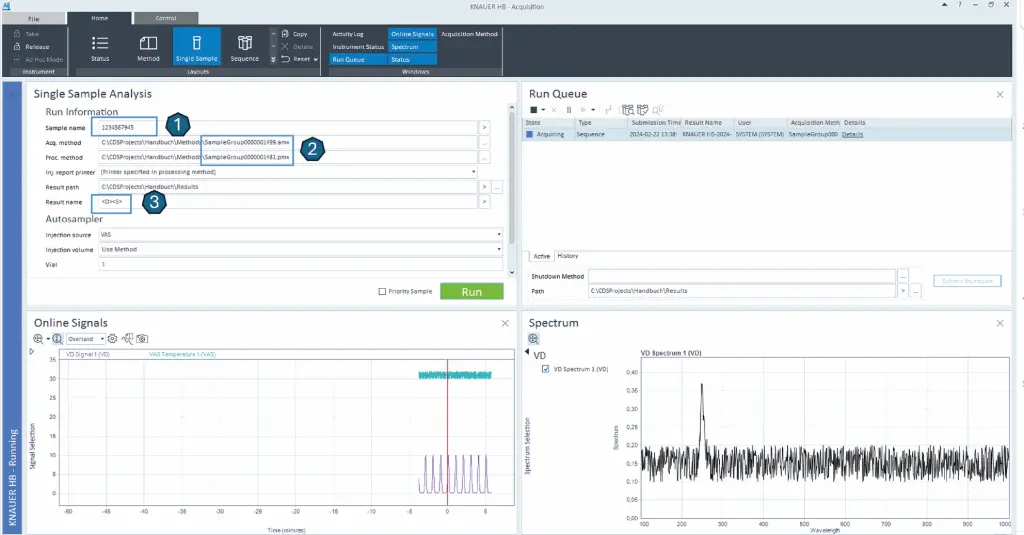Click the remove X icon in Run Queue toolbar

[x=554, y=110]
